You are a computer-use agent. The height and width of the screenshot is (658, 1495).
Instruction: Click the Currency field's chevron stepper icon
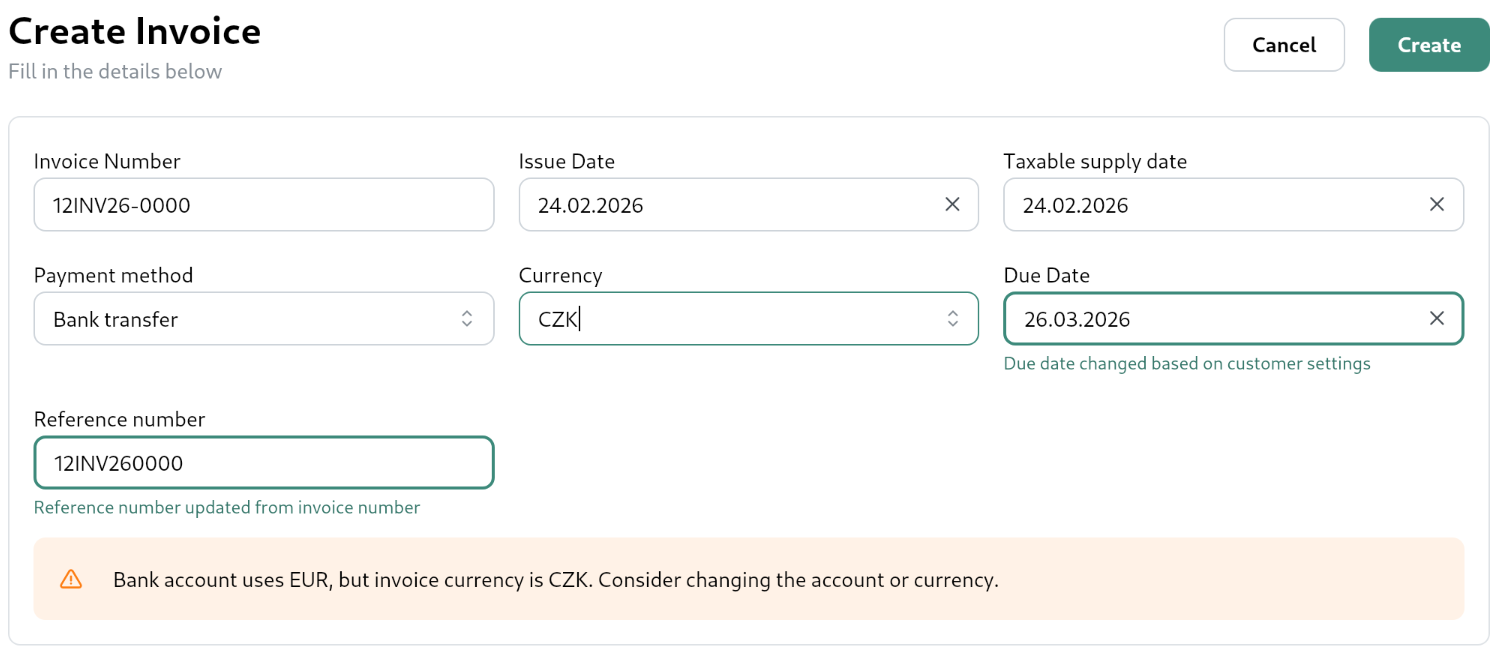952,318
